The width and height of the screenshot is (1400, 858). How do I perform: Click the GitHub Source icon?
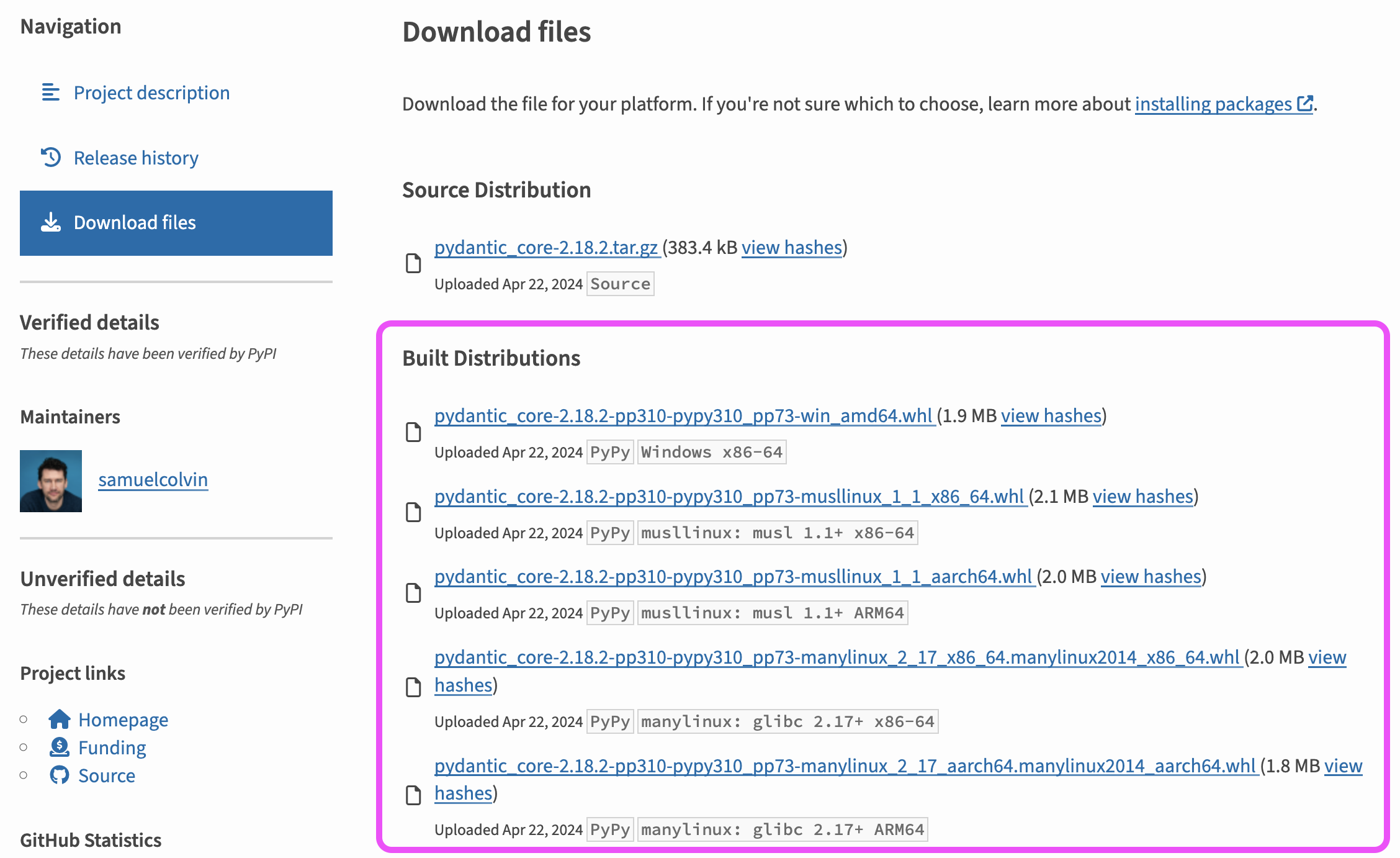coord(60,775)
